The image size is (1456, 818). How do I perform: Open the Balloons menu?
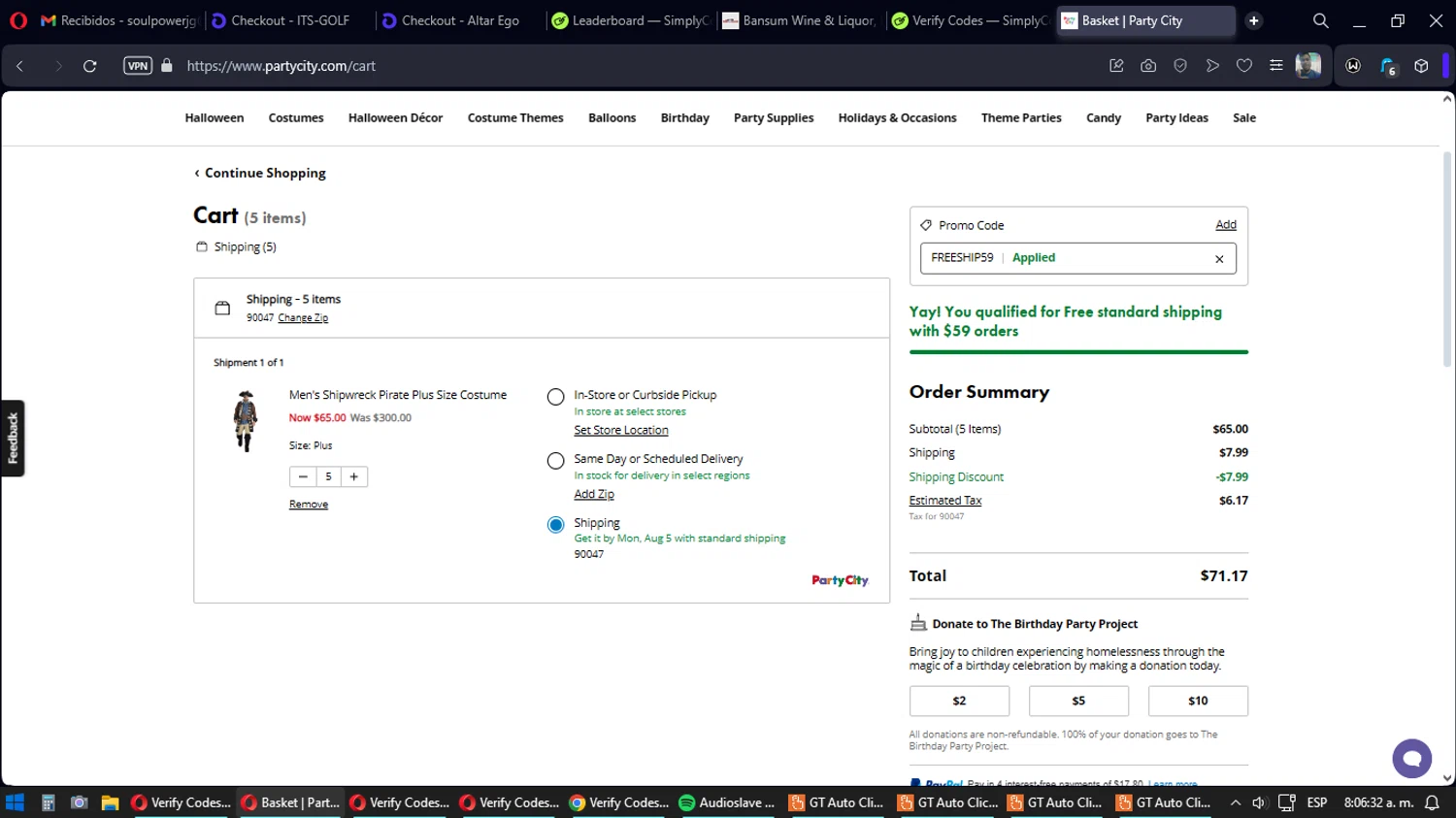tap(612, 118)
